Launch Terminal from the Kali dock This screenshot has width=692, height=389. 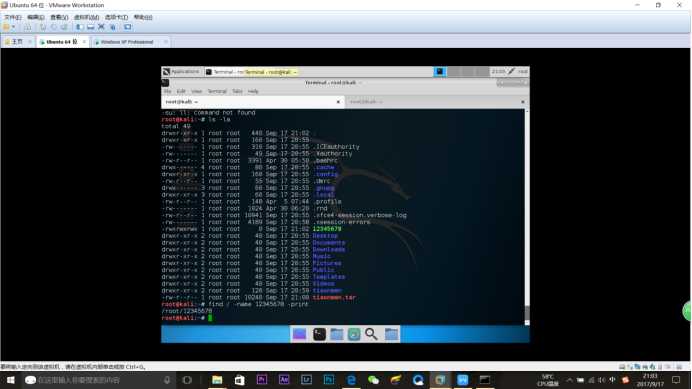[319, 334]
